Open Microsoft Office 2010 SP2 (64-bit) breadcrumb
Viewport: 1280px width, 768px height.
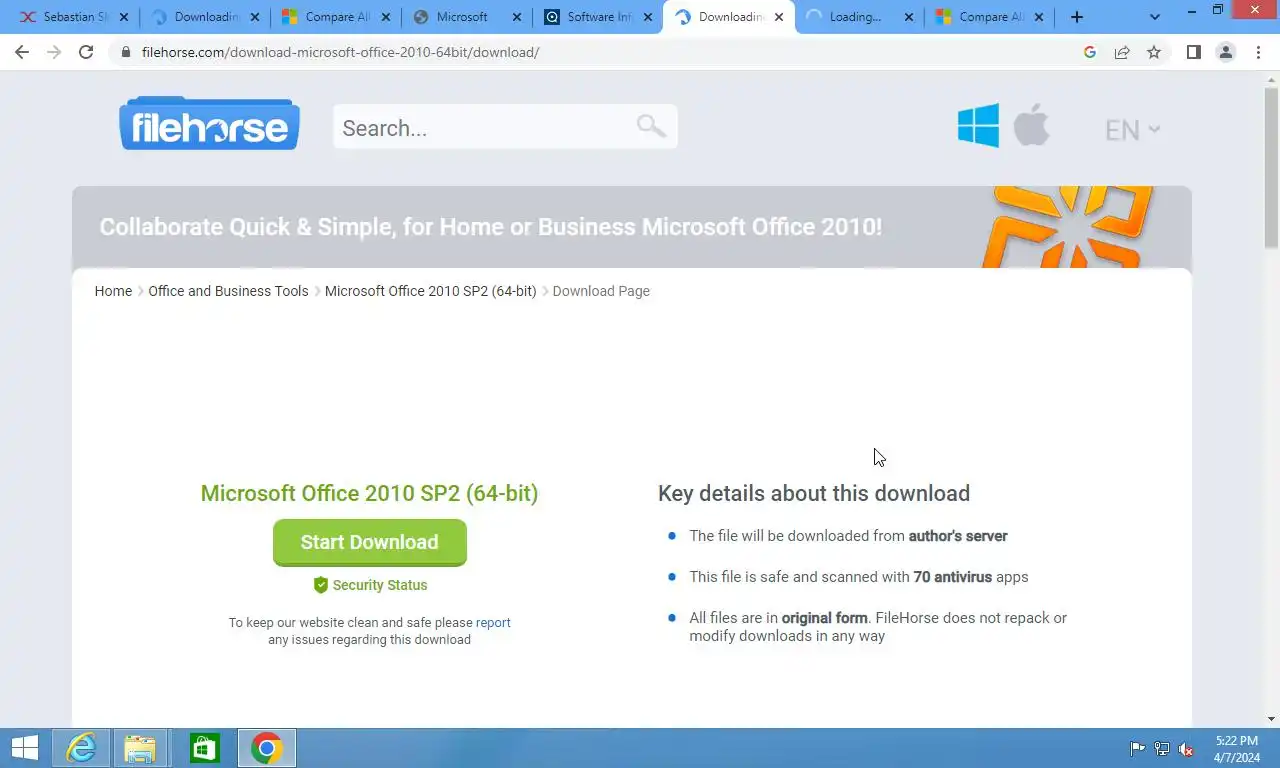pyautogui.click(x=430, y=291)
